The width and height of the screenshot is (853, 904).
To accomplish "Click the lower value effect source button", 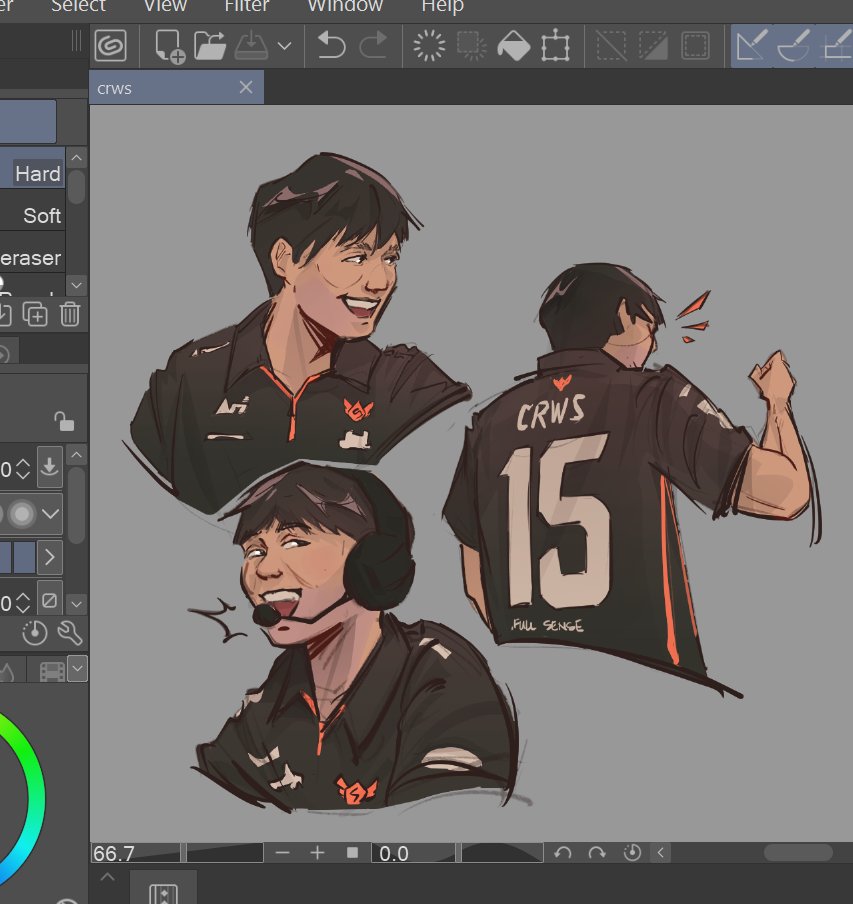I will [50, 601].
